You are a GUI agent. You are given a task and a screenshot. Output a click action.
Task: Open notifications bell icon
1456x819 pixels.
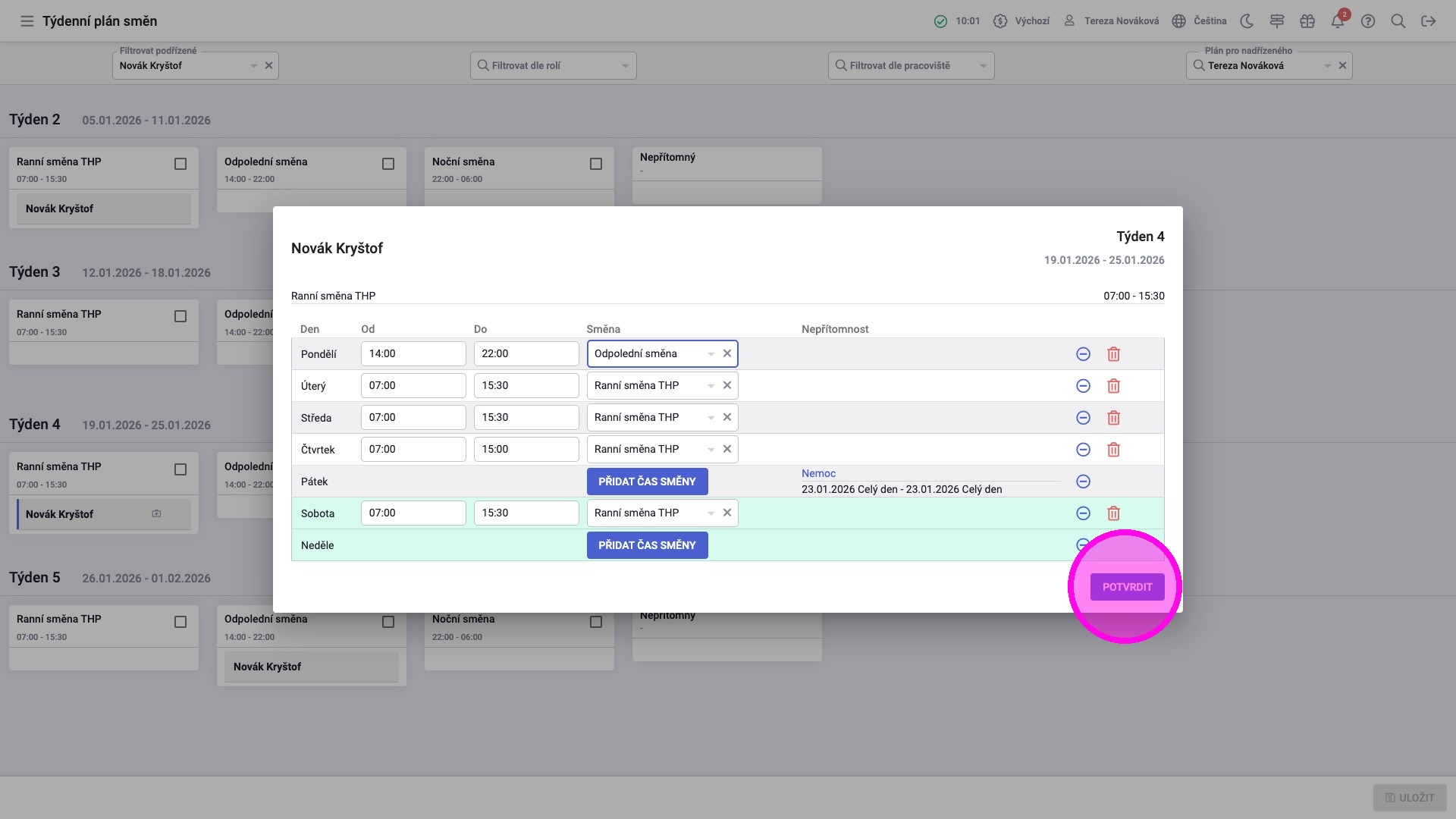point(1338,21)
